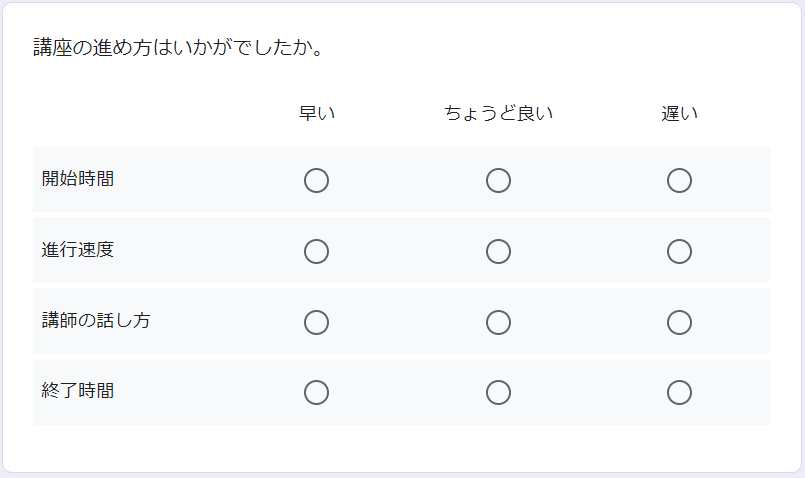Click the 終了時間 row label
The image size is (805, 478).
(x=78, y=391)
